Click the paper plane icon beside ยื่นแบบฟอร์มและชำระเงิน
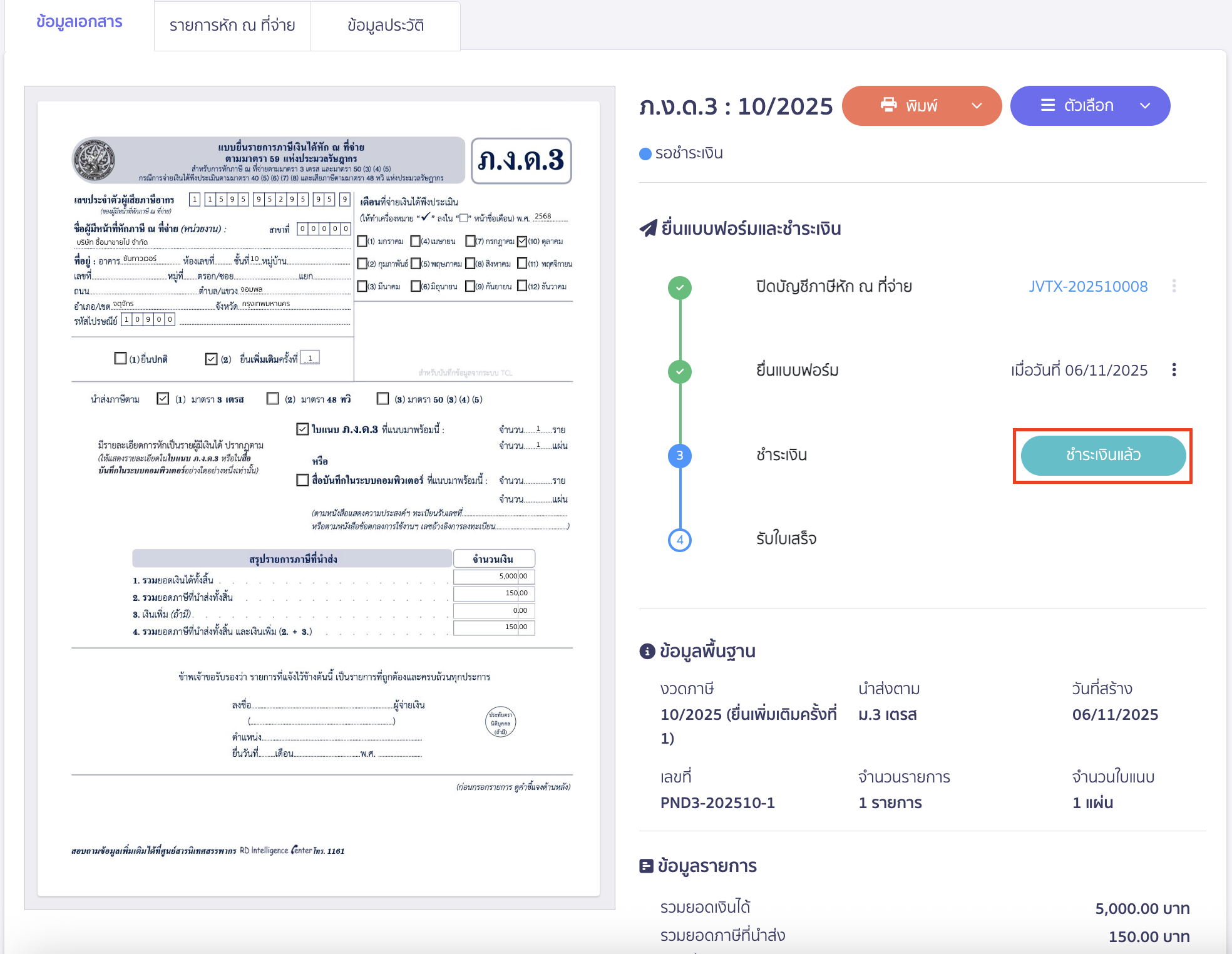Screen dimensions: 1232x954 pyautogui.click(x=649, y=228)
